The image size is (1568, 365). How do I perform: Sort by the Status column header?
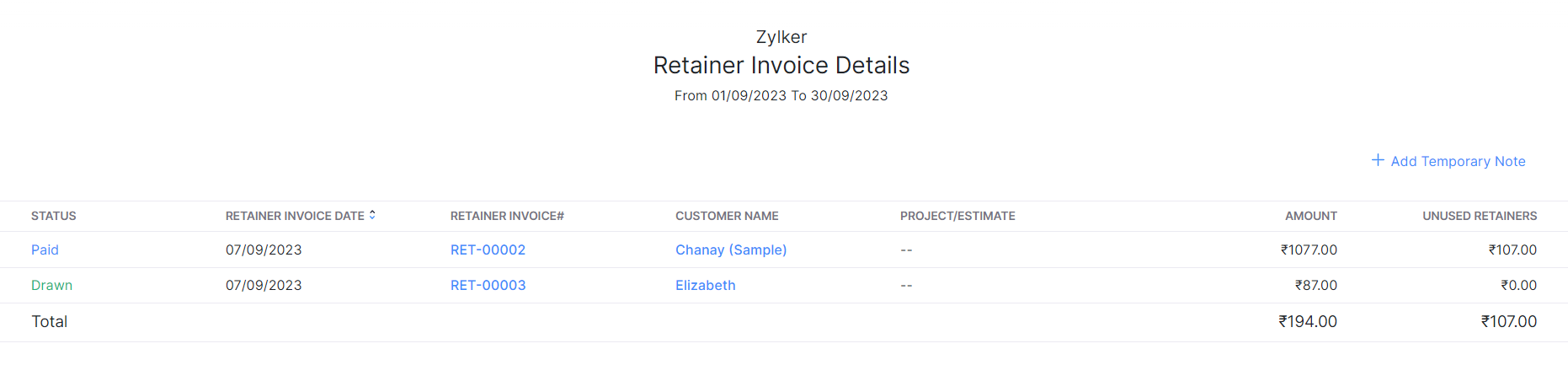click(x=54, y=217)
